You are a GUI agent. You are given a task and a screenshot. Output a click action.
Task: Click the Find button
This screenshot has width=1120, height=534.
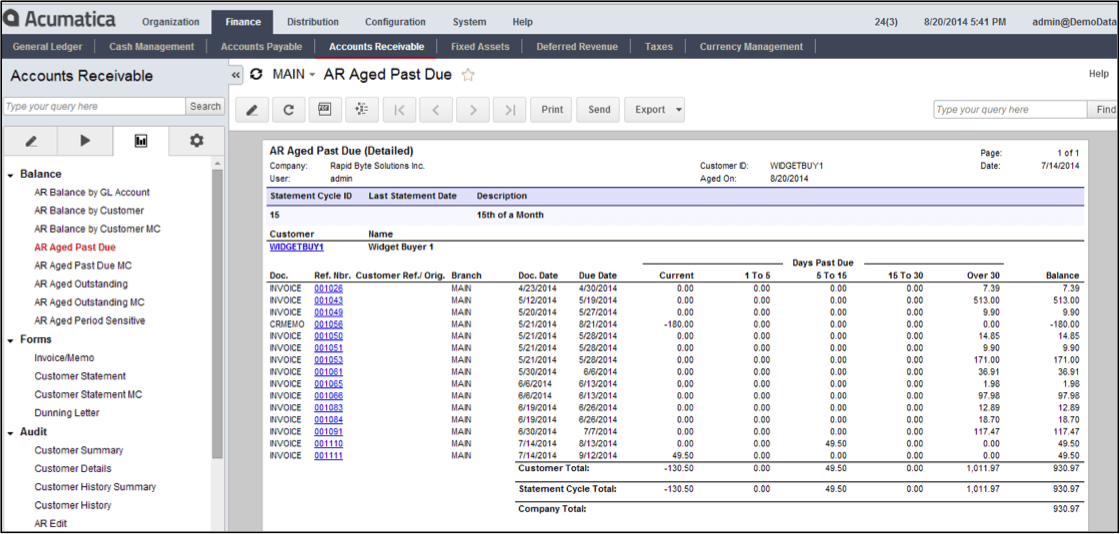[x=1105, y=109]
